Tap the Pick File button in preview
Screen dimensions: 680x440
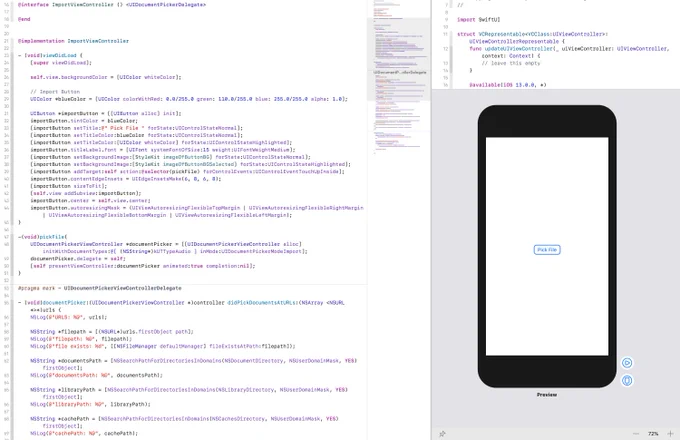[547, 250]
